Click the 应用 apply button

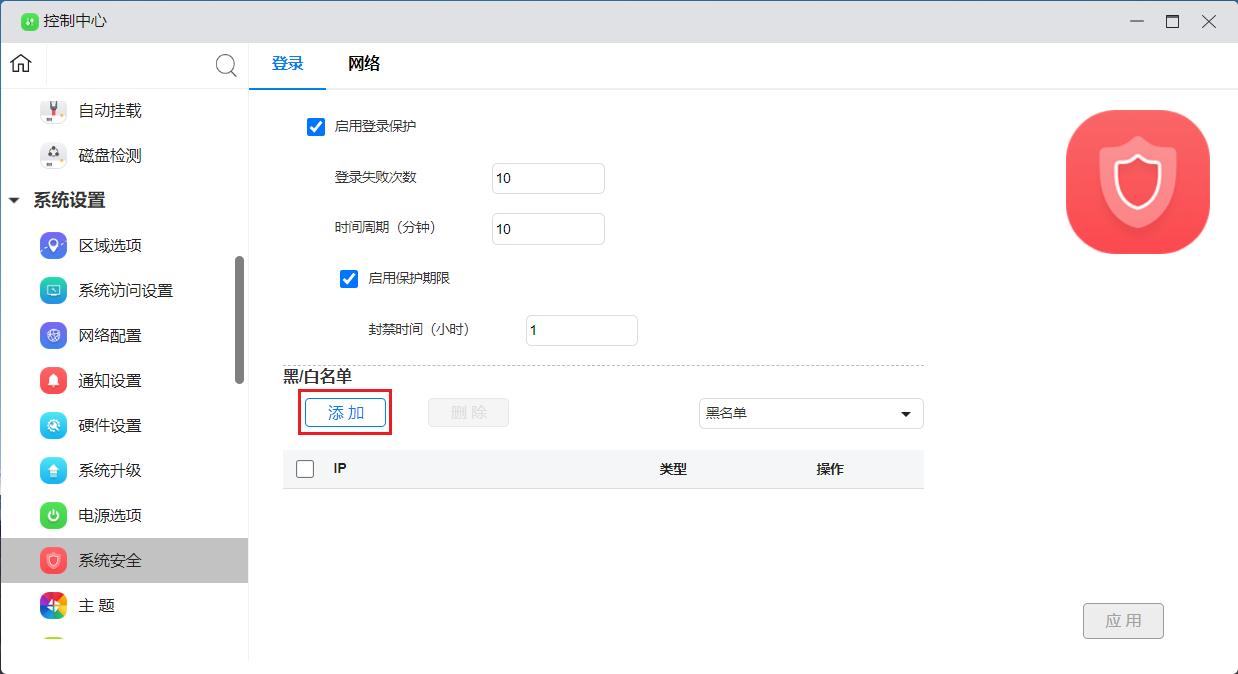1123,621
